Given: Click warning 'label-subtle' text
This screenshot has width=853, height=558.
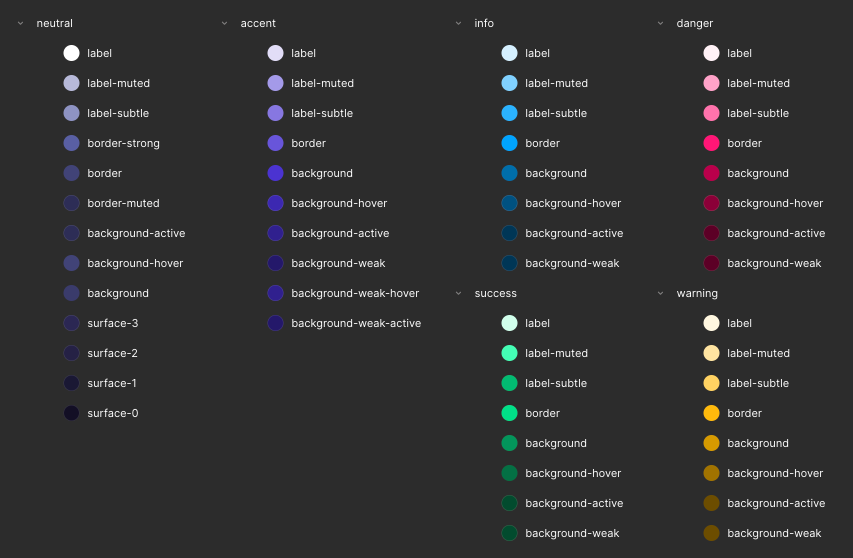Looking at the screenshot, I should click(x=758, y=383).
